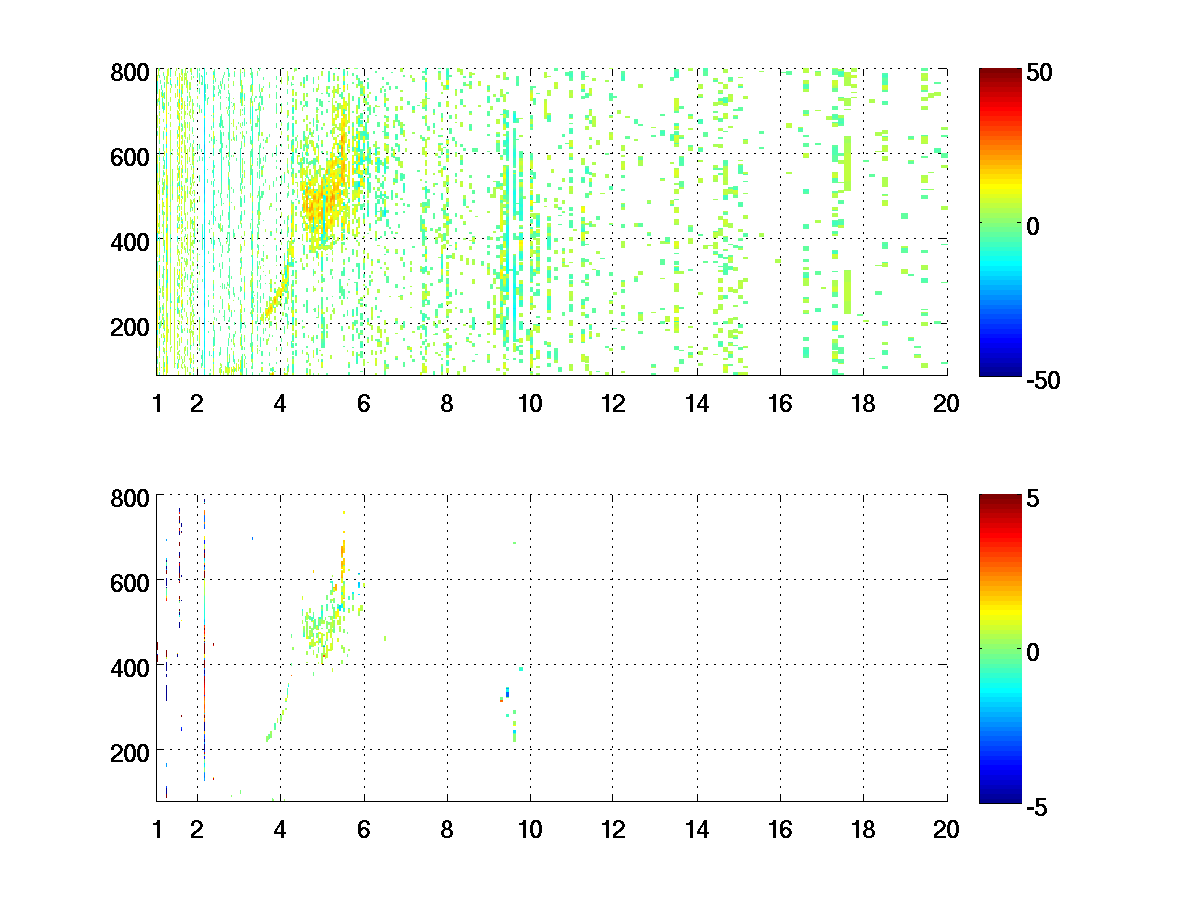Click the colorbar label "-5"
This screenshot has width=1200, height=900.
(x=1038, y=805)
